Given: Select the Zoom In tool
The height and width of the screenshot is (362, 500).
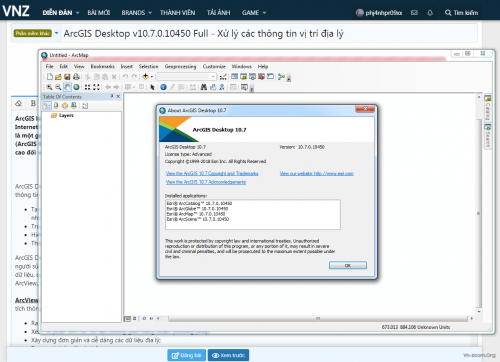Looking at the screenshot, I should tap(49, 87).
